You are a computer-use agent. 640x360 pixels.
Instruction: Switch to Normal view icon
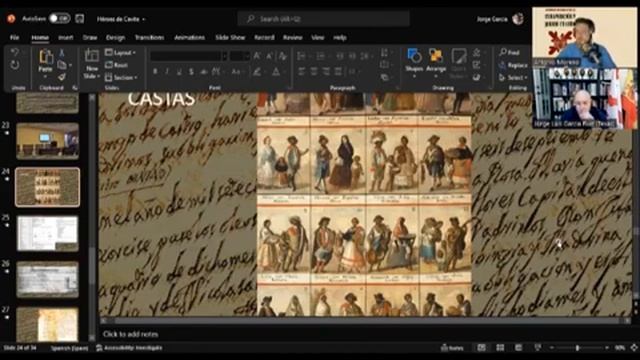coord(482,348)
